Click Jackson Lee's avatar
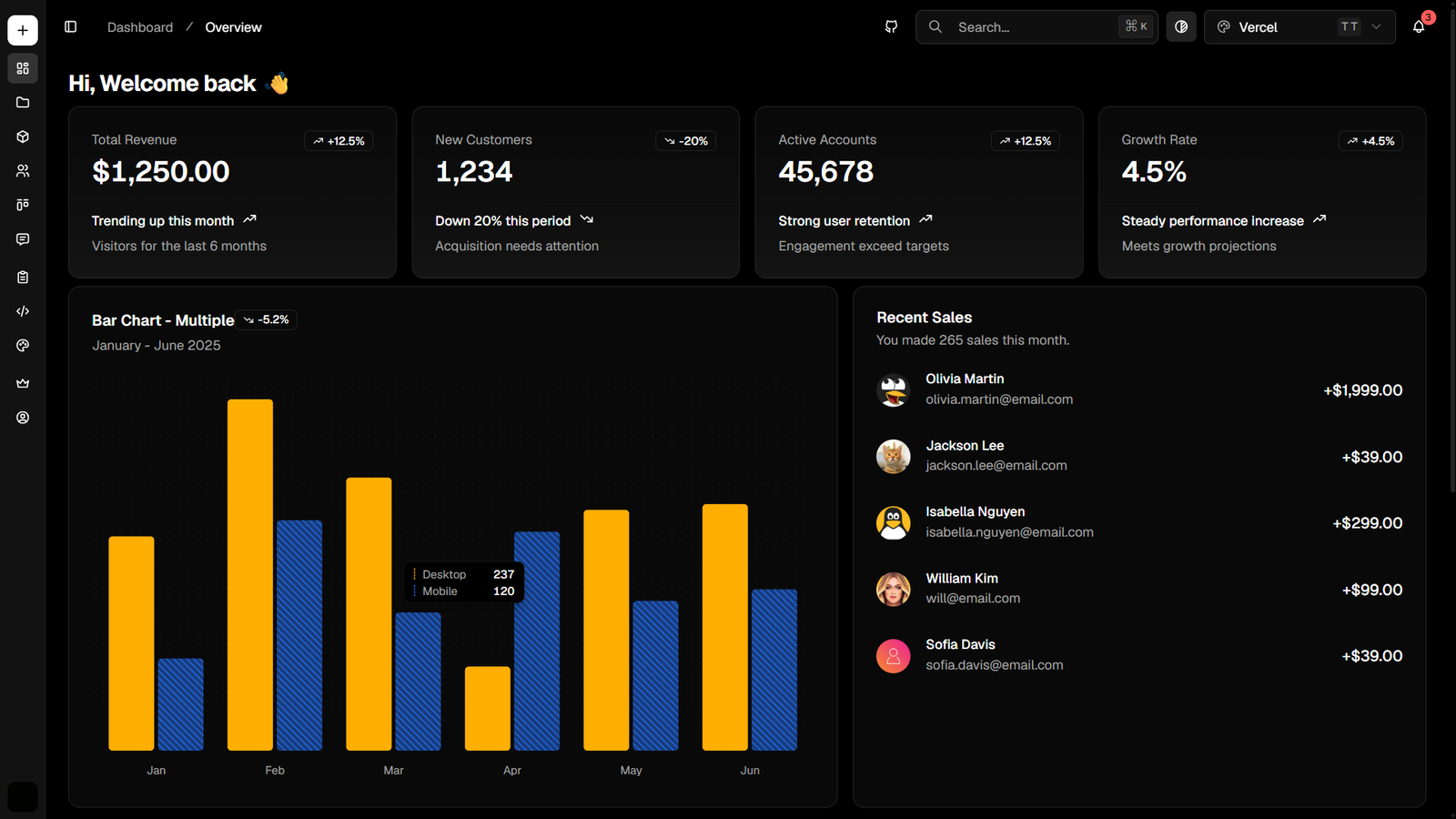1456x819 pixels. pyautogui.click(x=893, y=457)
